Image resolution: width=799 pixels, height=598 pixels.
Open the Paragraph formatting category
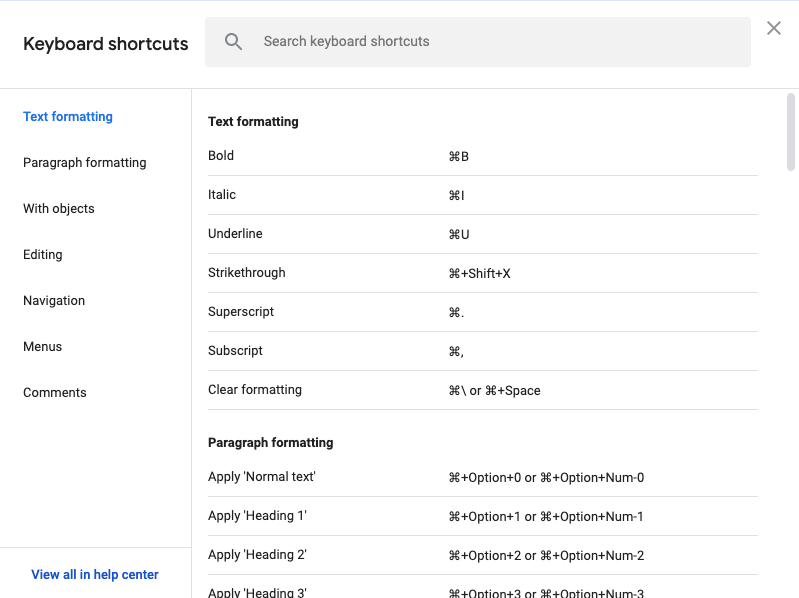85,163
